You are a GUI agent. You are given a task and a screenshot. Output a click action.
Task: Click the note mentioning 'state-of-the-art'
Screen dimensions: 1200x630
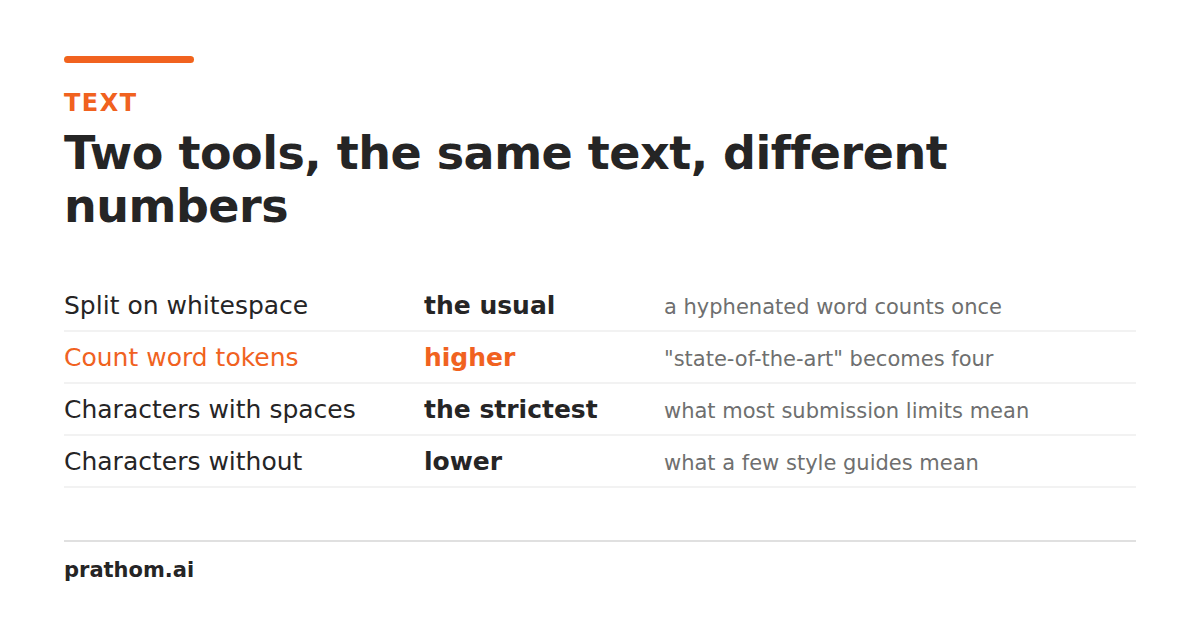(x=829, y=359)
